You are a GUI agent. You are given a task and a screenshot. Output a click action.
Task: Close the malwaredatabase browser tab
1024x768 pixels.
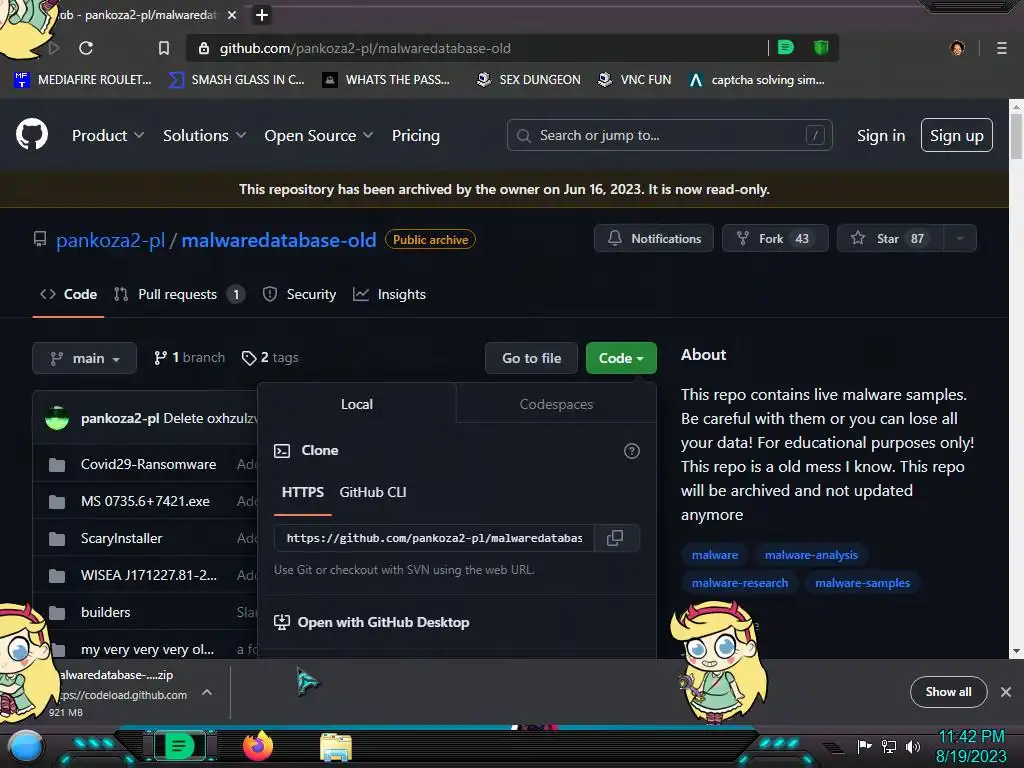pyautogui.click(x=232, y=15)
